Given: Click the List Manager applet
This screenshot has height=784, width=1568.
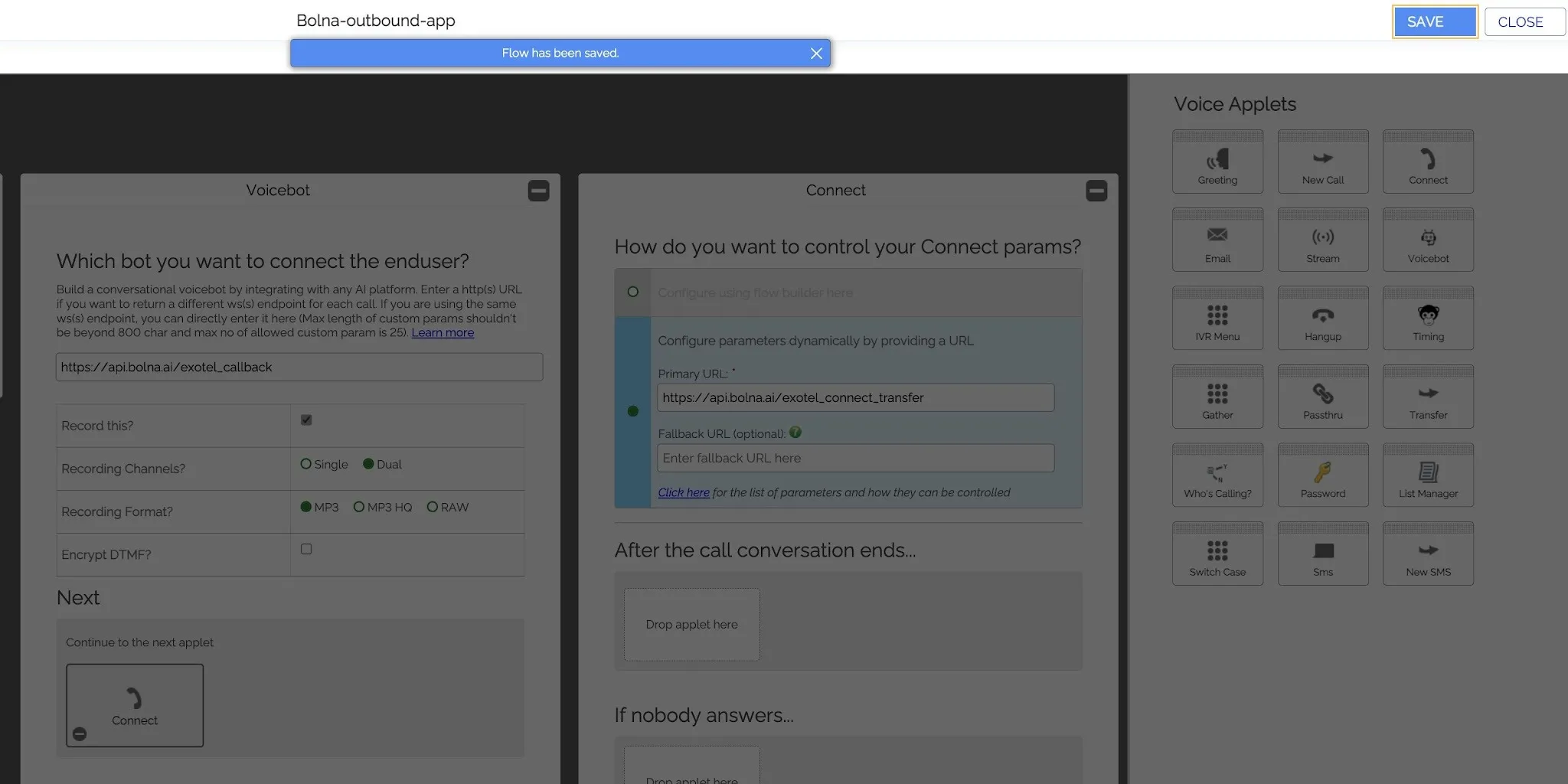Looking at the screenshot, I should [x=1428, y=475].
